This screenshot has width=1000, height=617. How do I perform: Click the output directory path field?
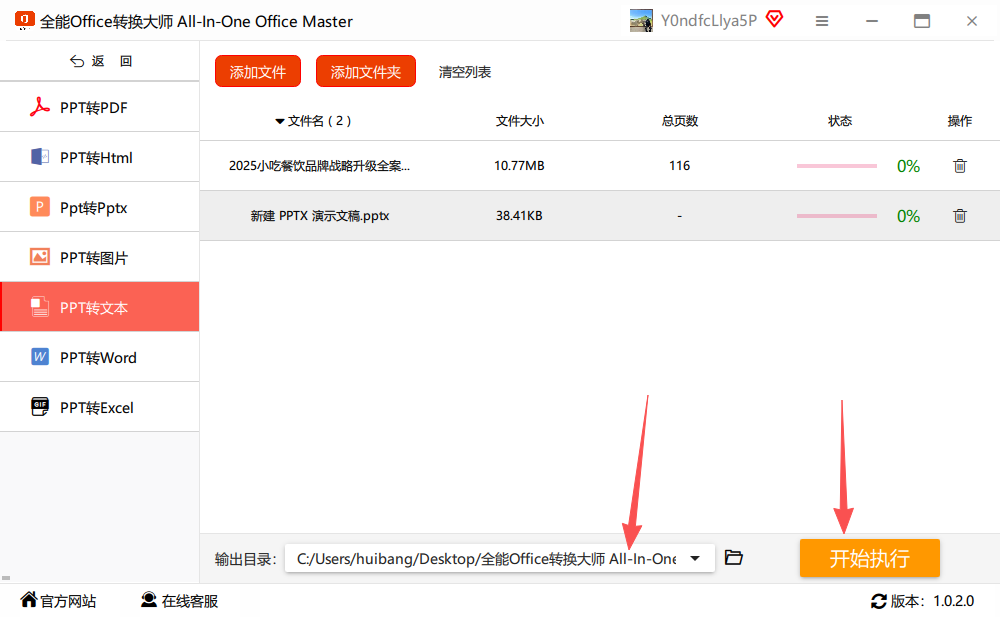click(499, 558)
